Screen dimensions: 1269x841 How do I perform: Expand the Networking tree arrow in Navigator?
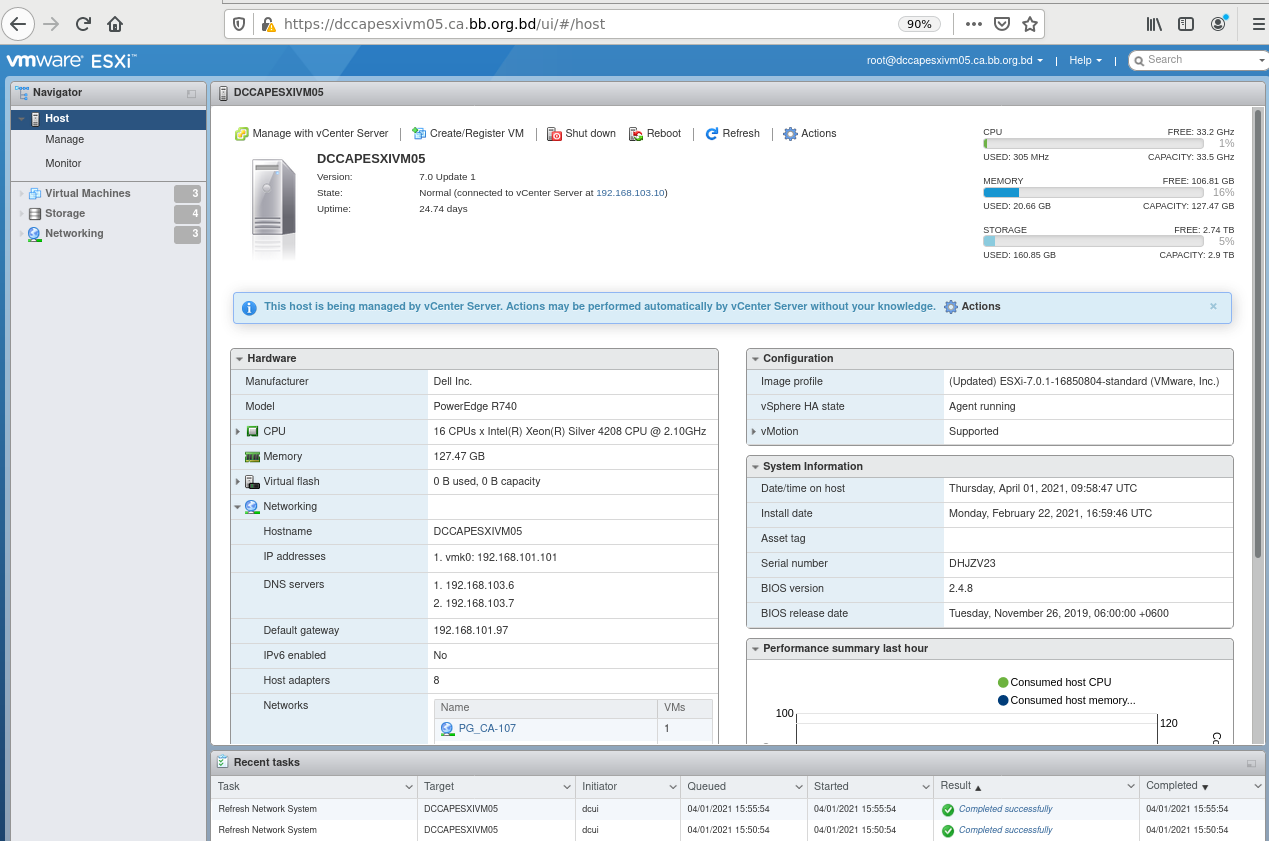[21, 234]
